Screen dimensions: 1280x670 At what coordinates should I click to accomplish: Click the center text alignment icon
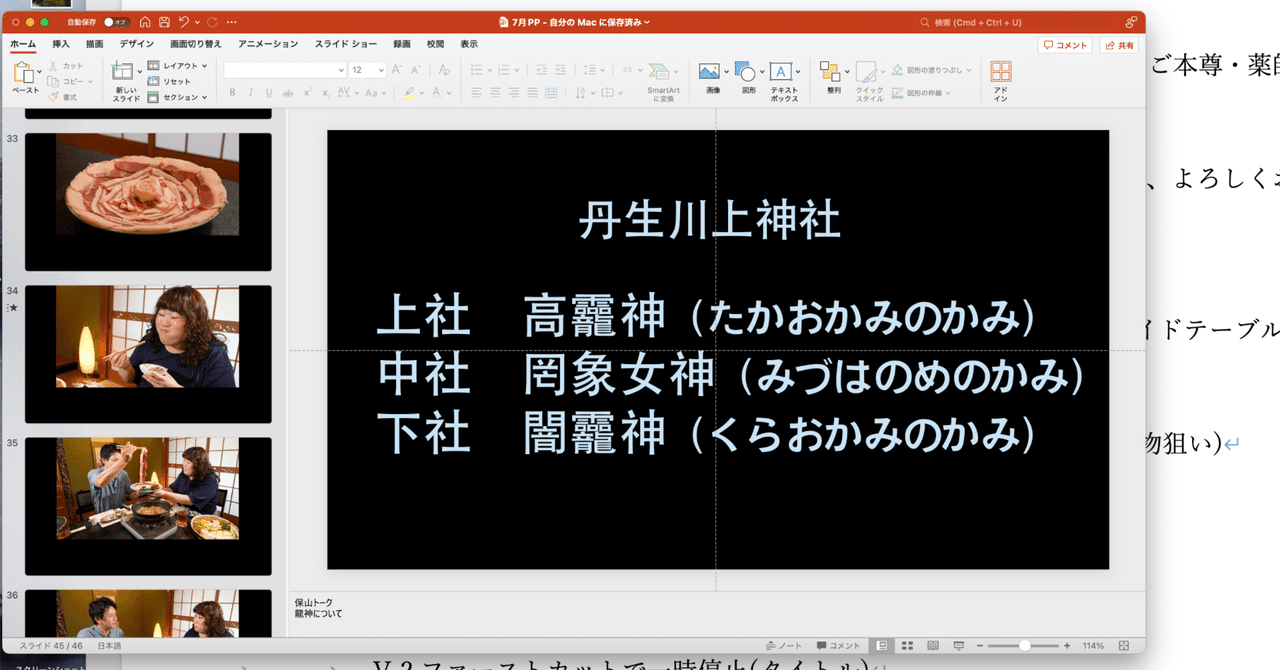click(496, 93)
